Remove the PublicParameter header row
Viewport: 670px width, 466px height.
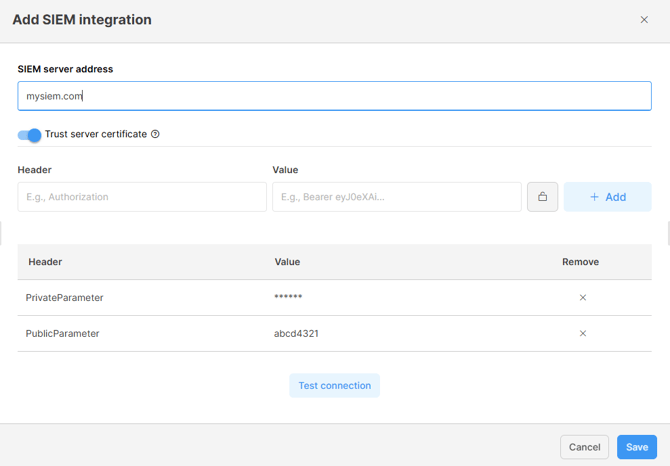[x=583, y=334]
